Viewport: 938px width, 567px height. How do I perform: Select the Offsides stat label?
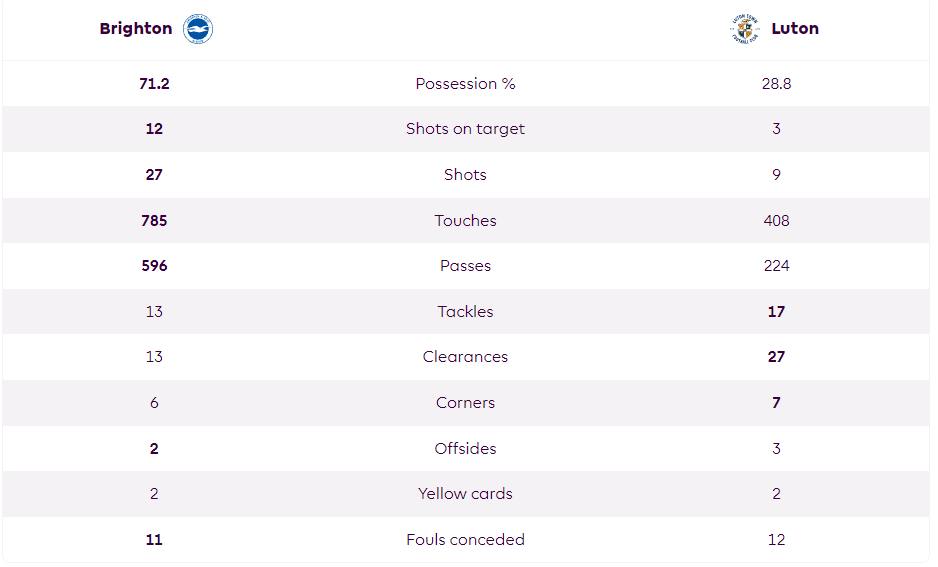coord(465,449)
